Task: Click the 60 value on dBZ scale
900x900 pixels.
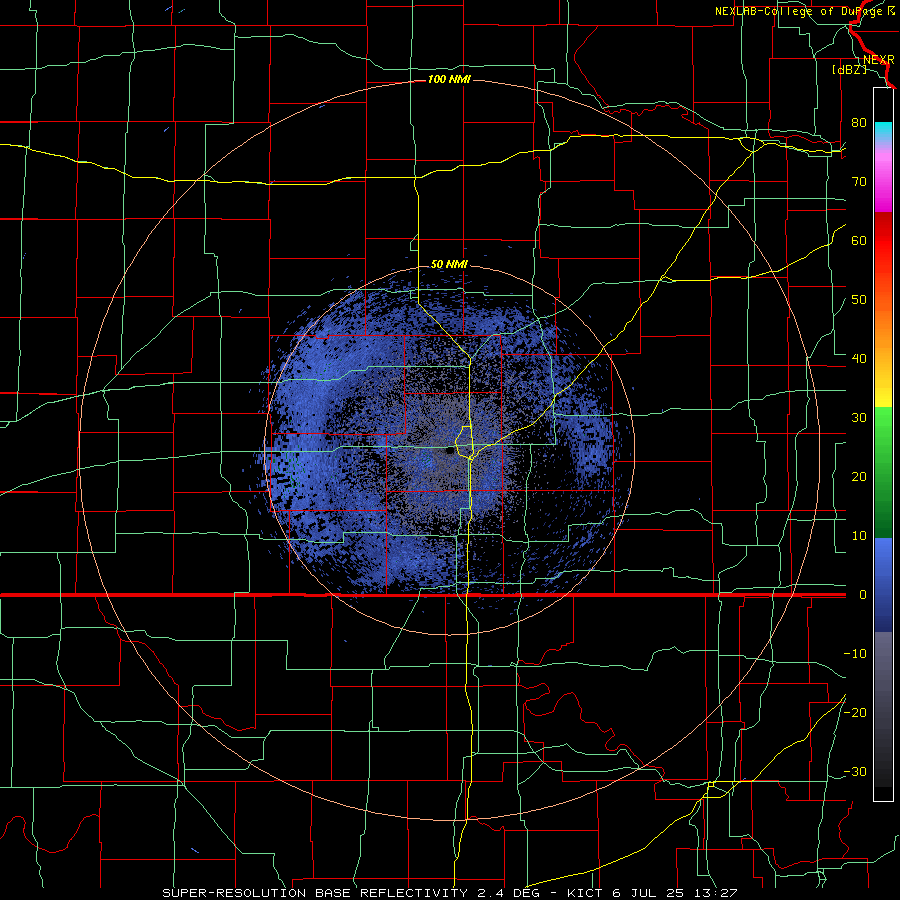Action: pos(859,240)
